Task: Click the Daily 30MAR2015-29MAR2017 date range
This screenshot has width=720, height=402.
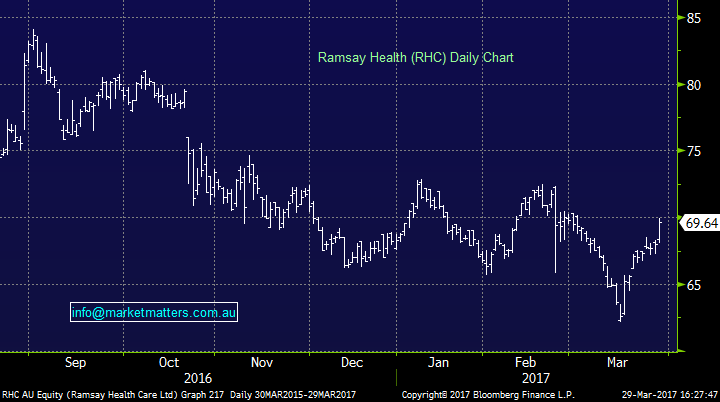Action: coord(293,395)
